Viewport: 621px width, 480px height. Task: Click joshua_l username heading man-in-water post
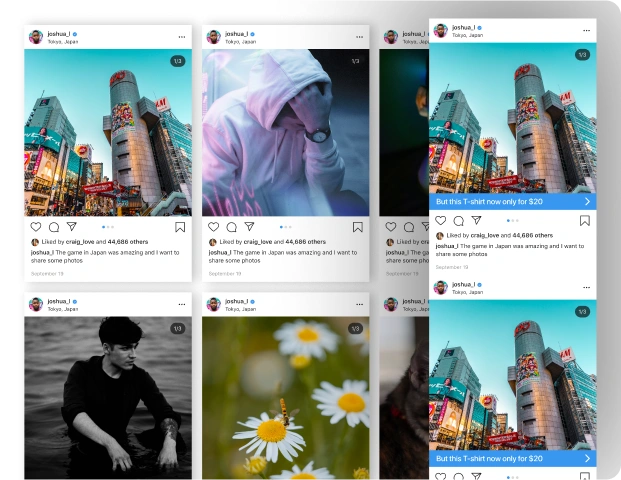(59, 301)
